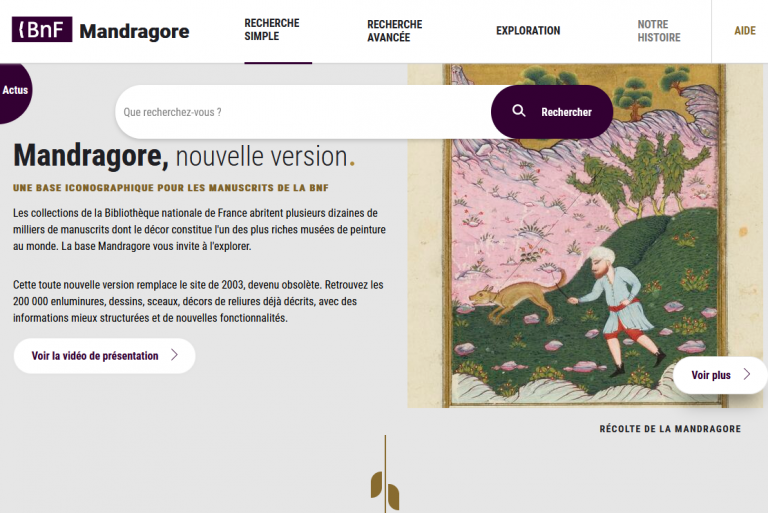The height and width of the screenshot is (513, 768).
Task: Click the magnifying glass search icon
Action: click(x=519, y=111)
